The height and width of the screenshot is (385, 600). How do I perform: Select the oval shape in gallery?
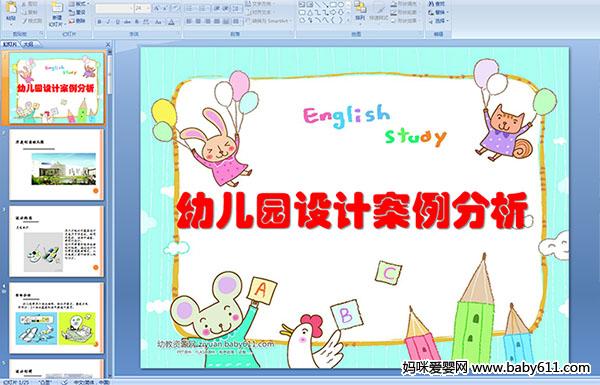341,5
